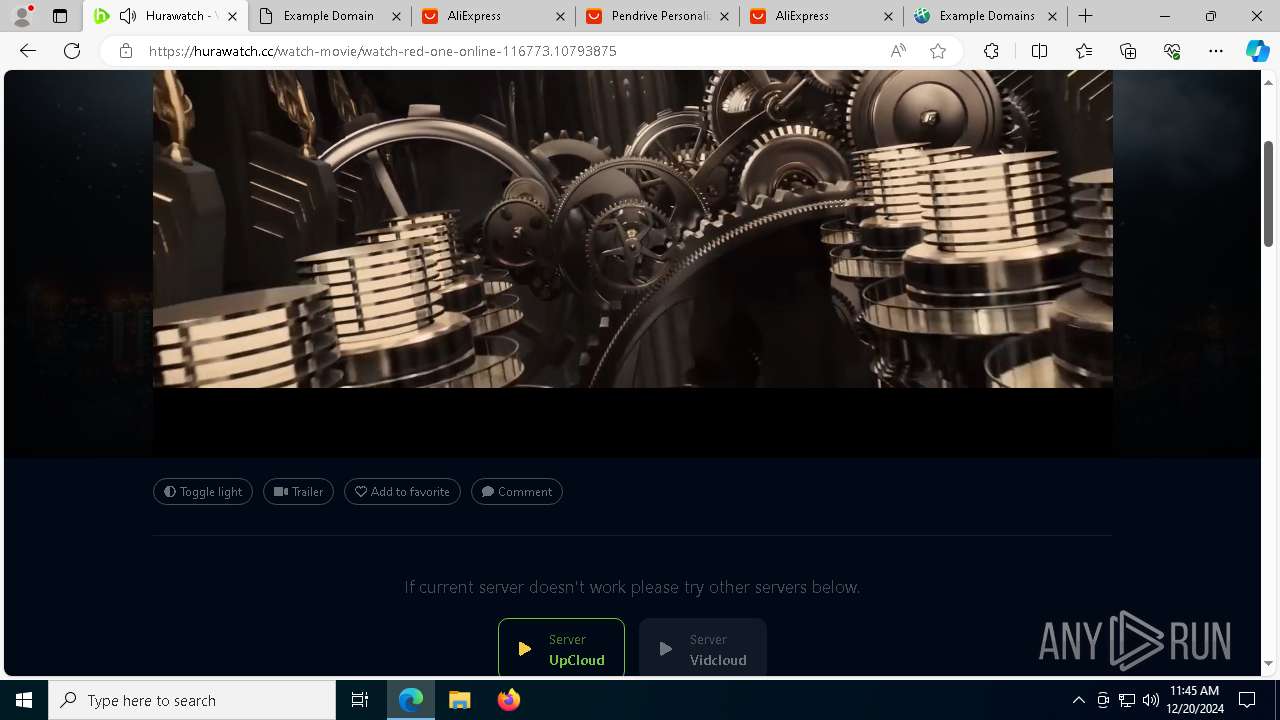Switch to the Example Domains tab

point(985,16)
